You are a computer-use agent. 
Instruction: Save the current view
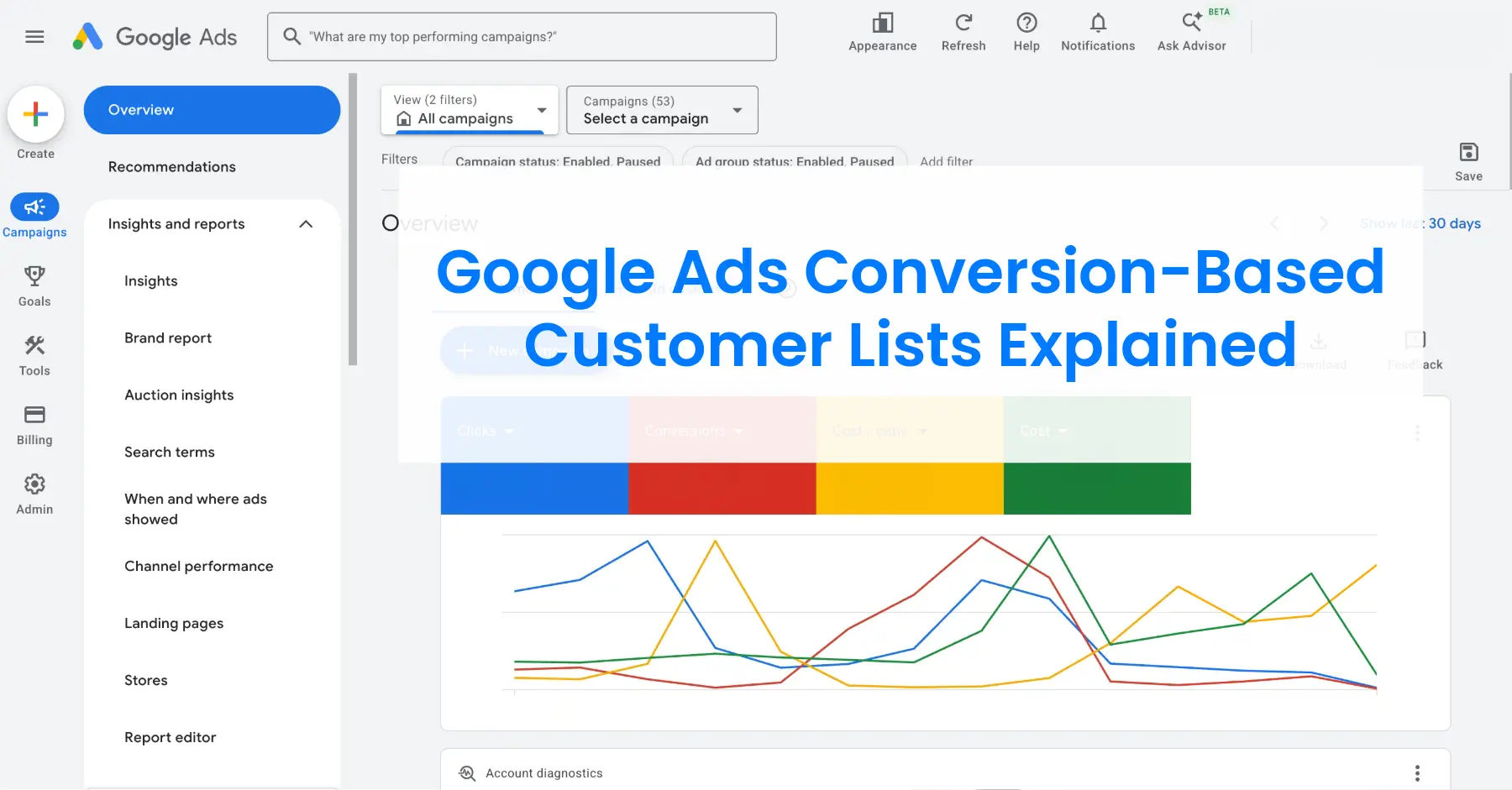pos(1468,161)
